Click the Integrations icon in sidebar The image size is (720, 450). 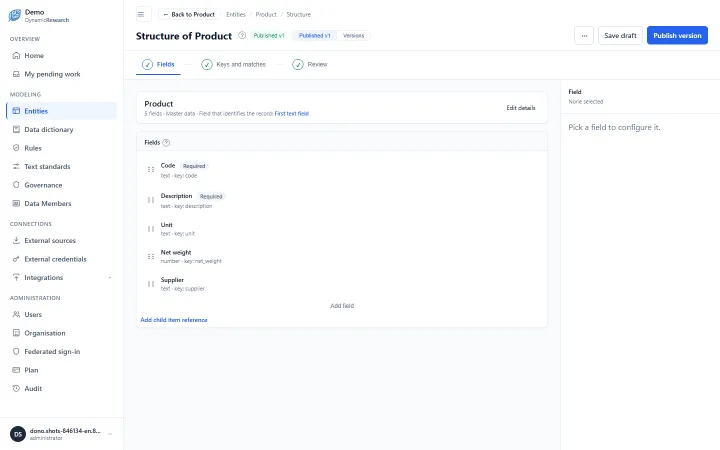[16, 277]
